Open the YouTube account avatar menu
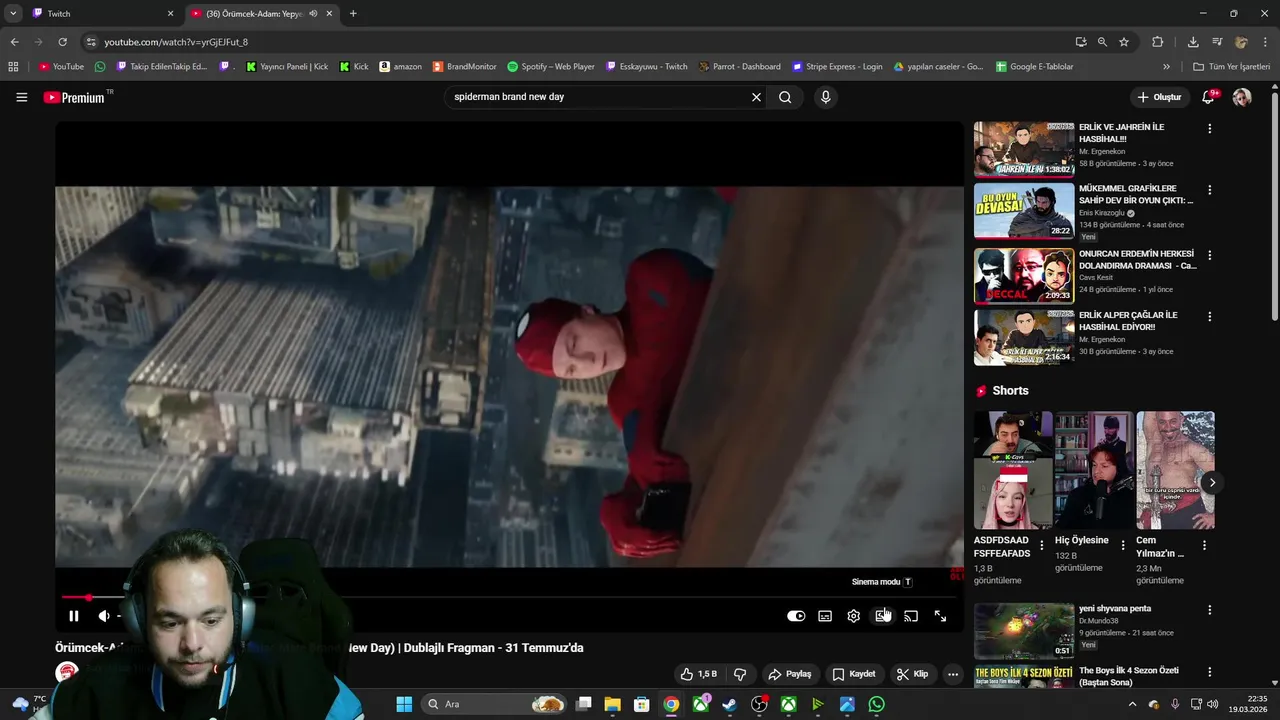Viewport: 1280px width, 720px height. 1242,97
